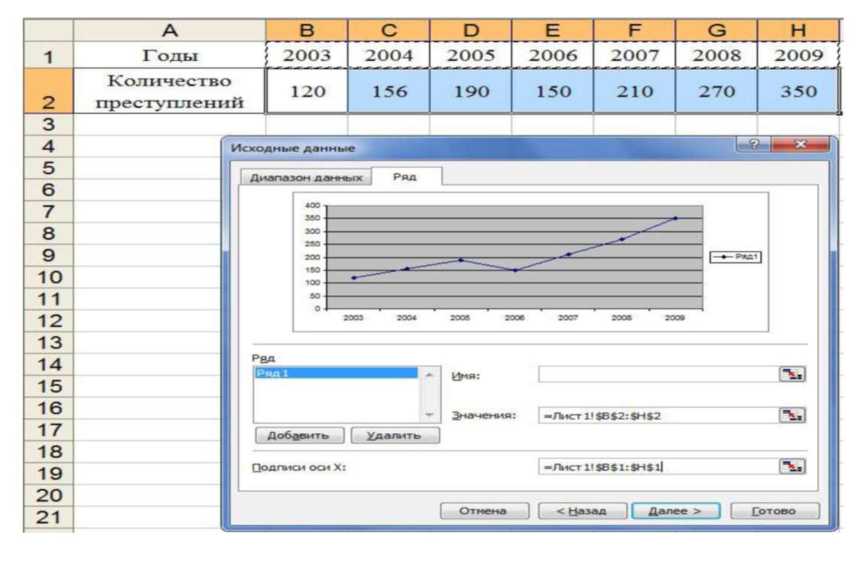Select Ряд 1 in the series list

point(336,373)
